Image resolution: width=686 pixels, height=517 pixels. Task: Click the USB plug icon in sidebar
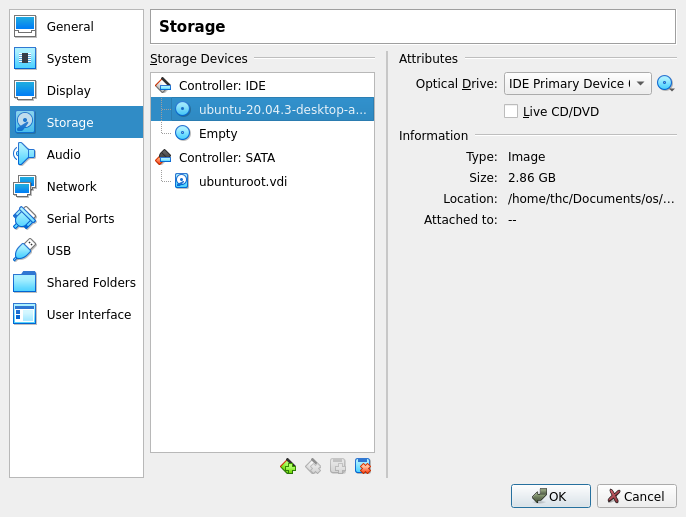click(25, 250)
